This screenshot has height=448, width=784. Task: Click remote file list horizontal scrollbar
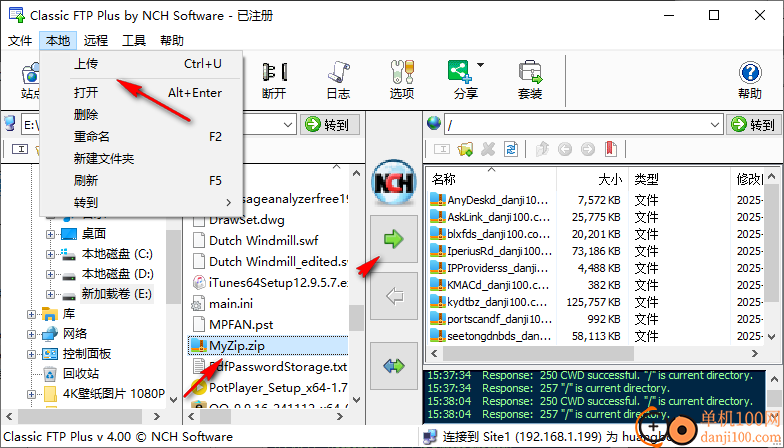(x=594, y=354)
